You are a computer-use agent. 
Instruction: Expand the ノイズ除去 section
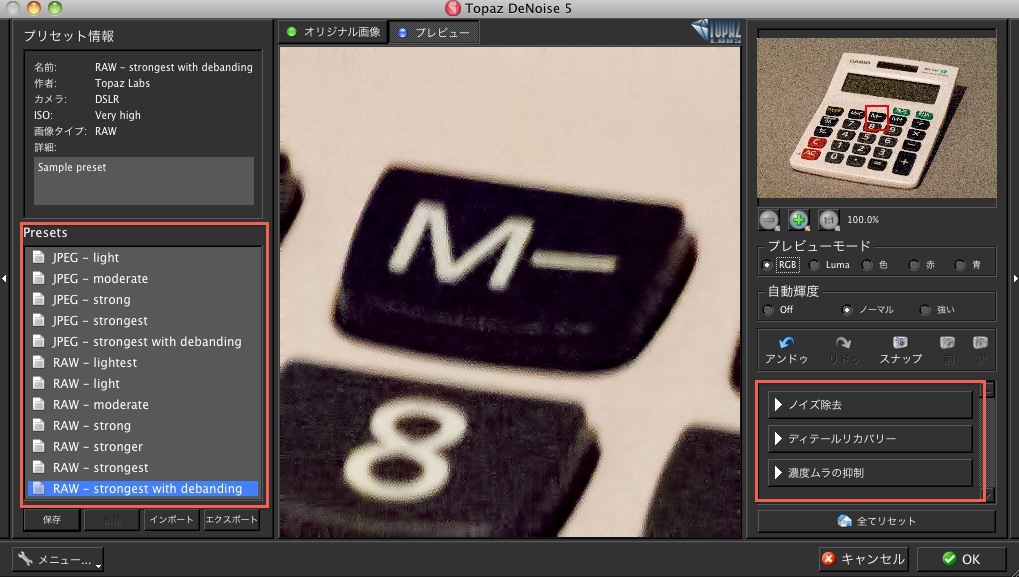click(870, 405)
